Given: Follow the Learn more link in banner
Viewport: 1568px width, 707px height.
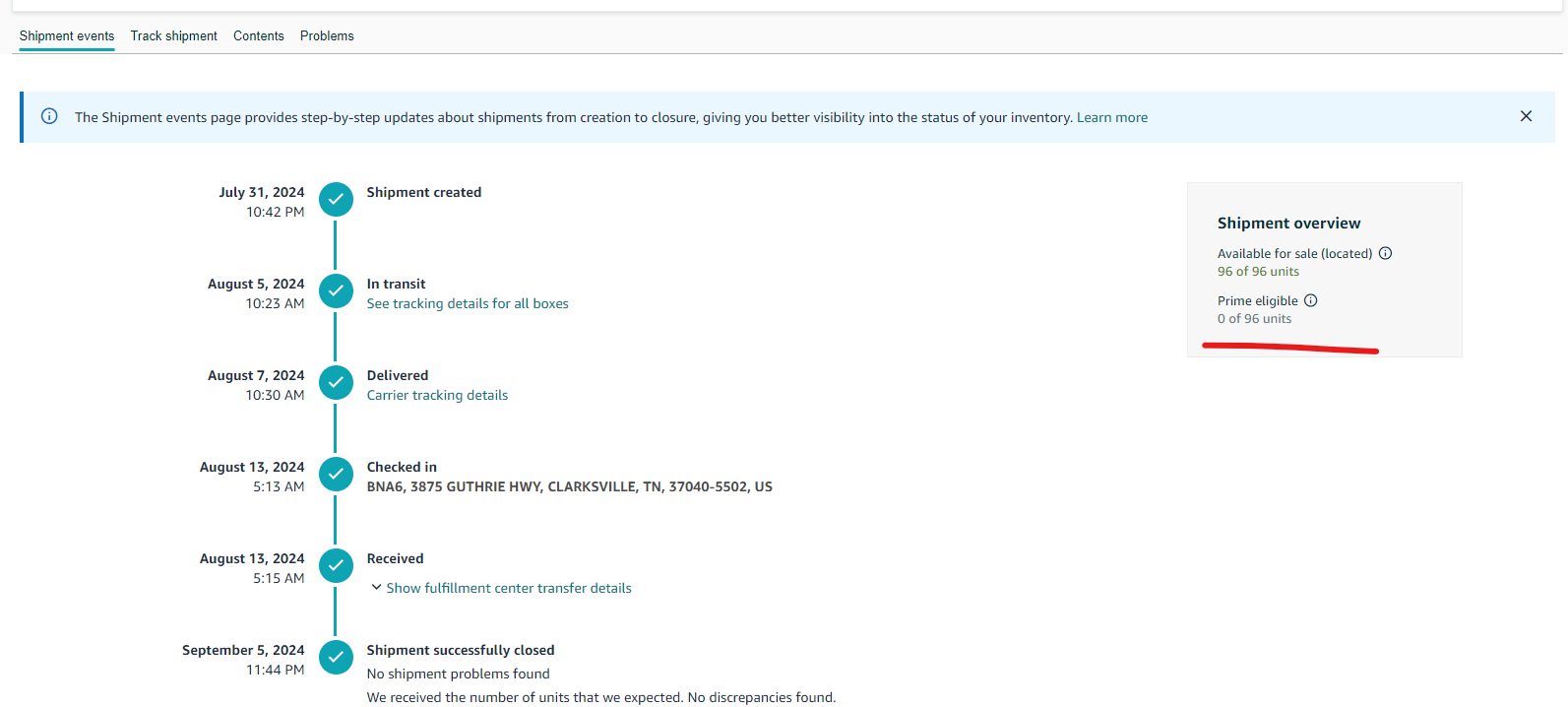Looking at the screenshot, I should pos(1112,117).
